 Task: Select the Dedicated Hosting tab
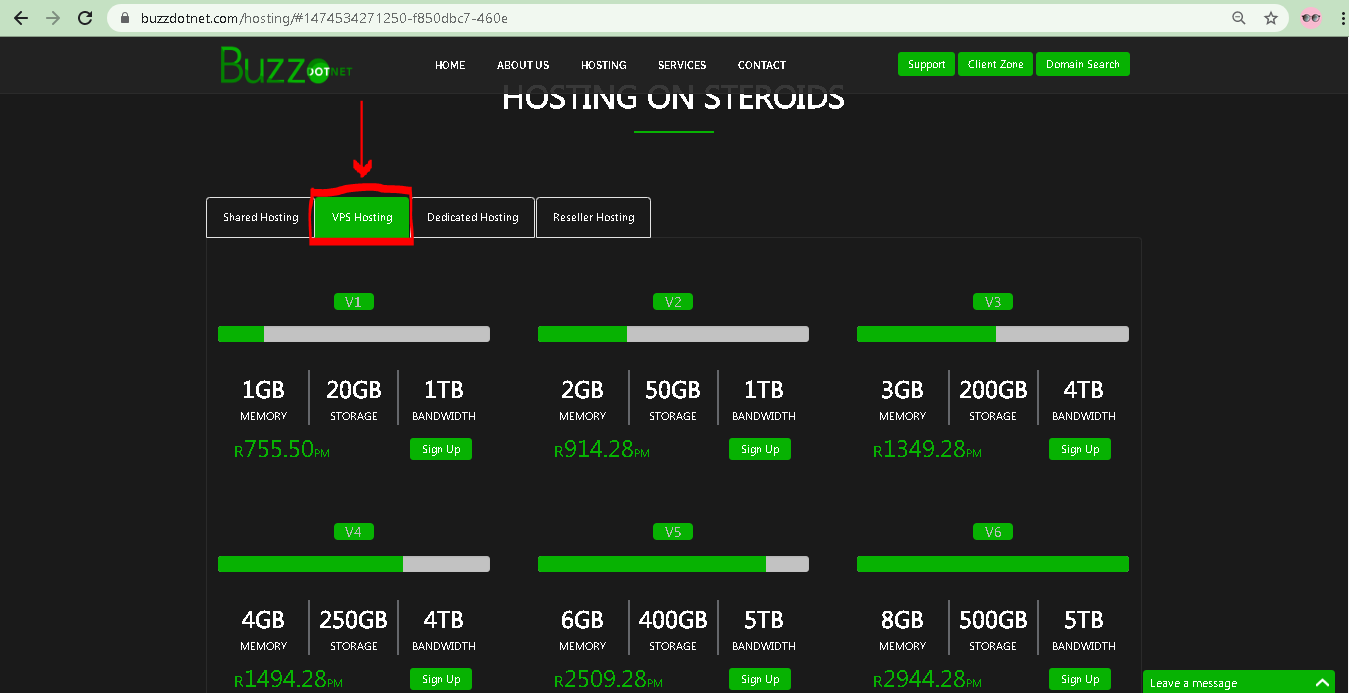tap(472, 217)
